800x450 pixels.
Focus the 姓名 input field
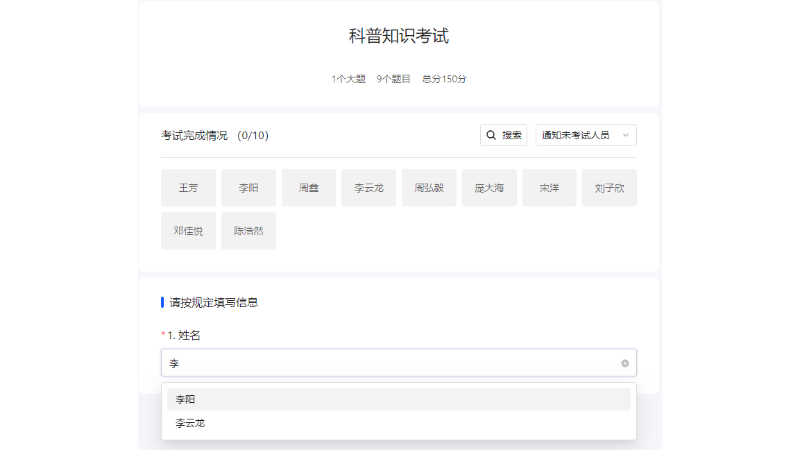[x=398, y=363]
